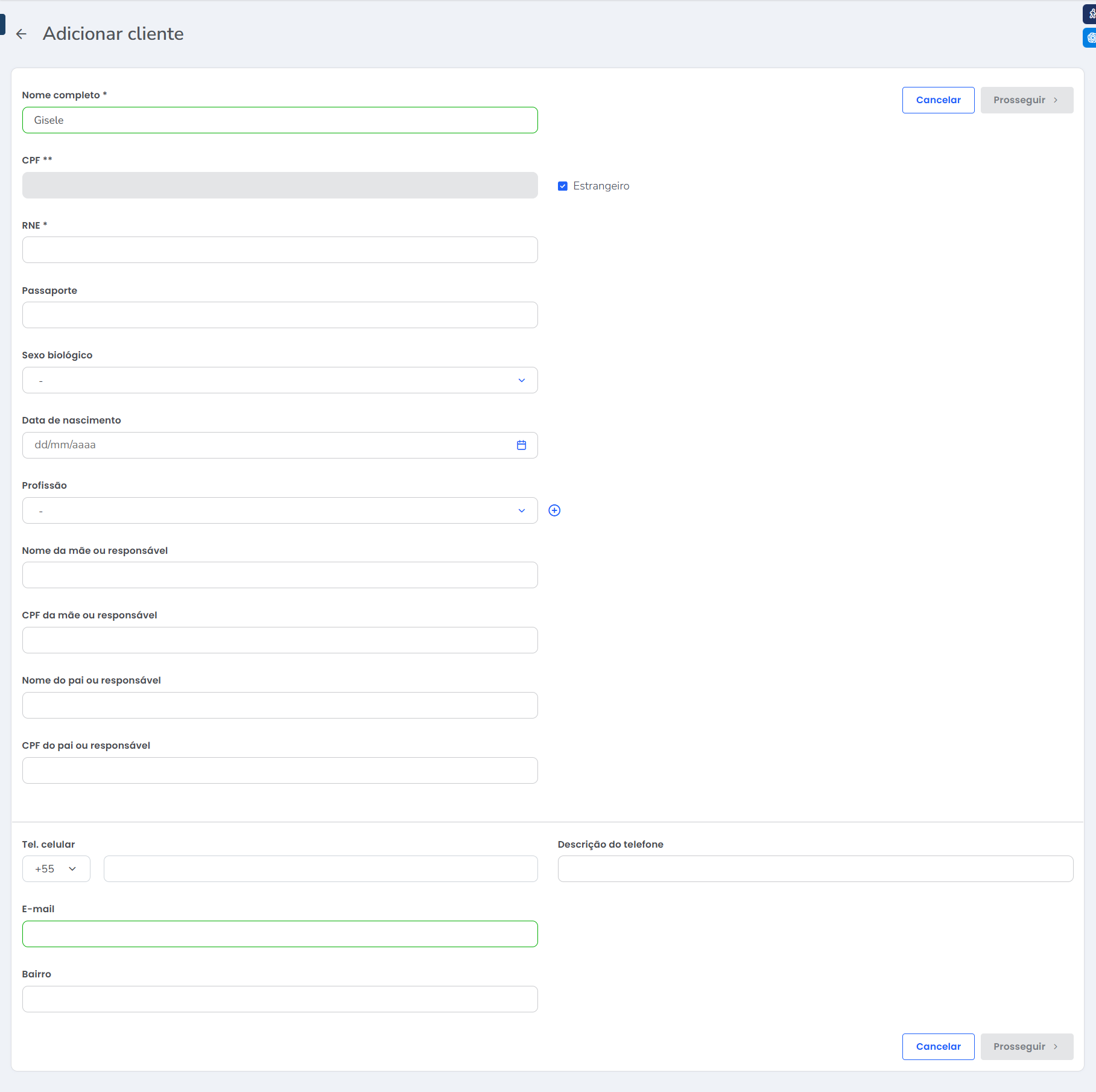Image resolution: width=1096 pixels, height=1092 pixels.
Task: Go back using the left arrow icon
Action: point(21,34)
